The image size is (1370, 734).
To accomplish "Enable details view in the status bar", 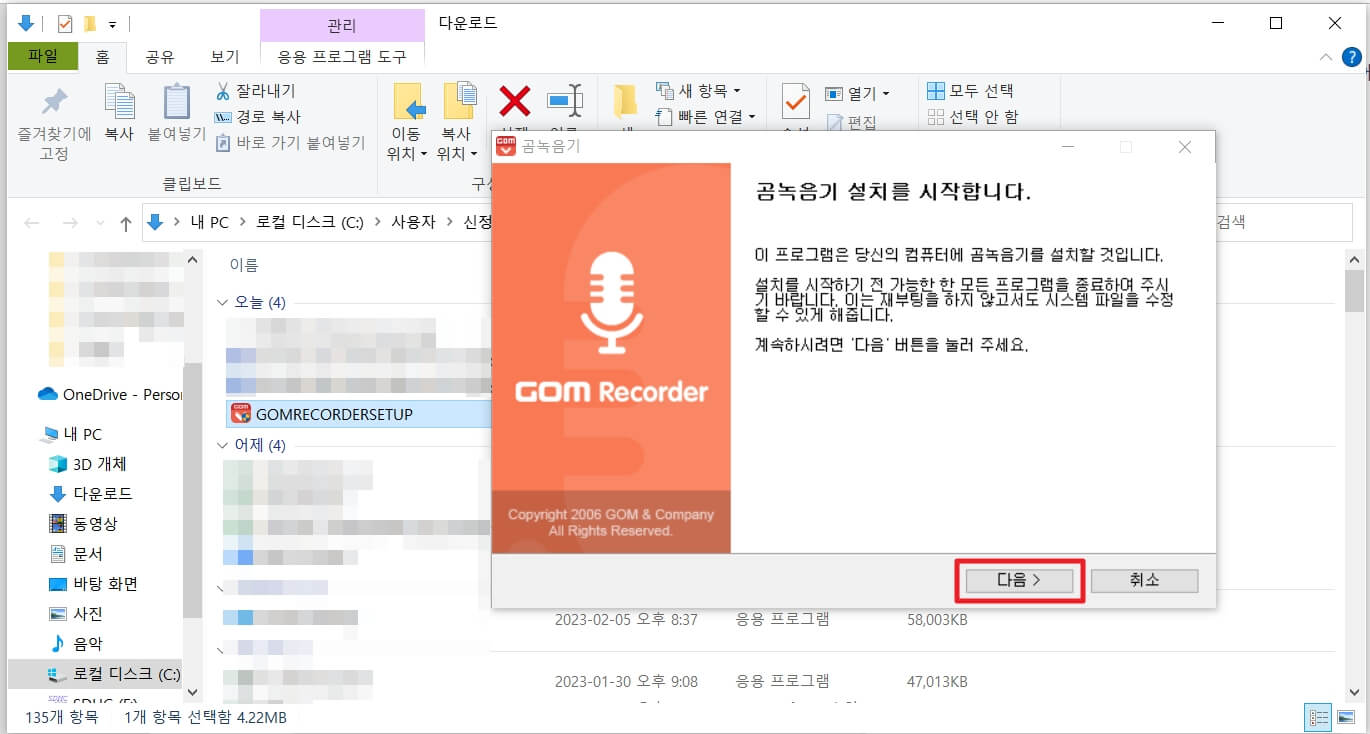I will point(1318,717).
